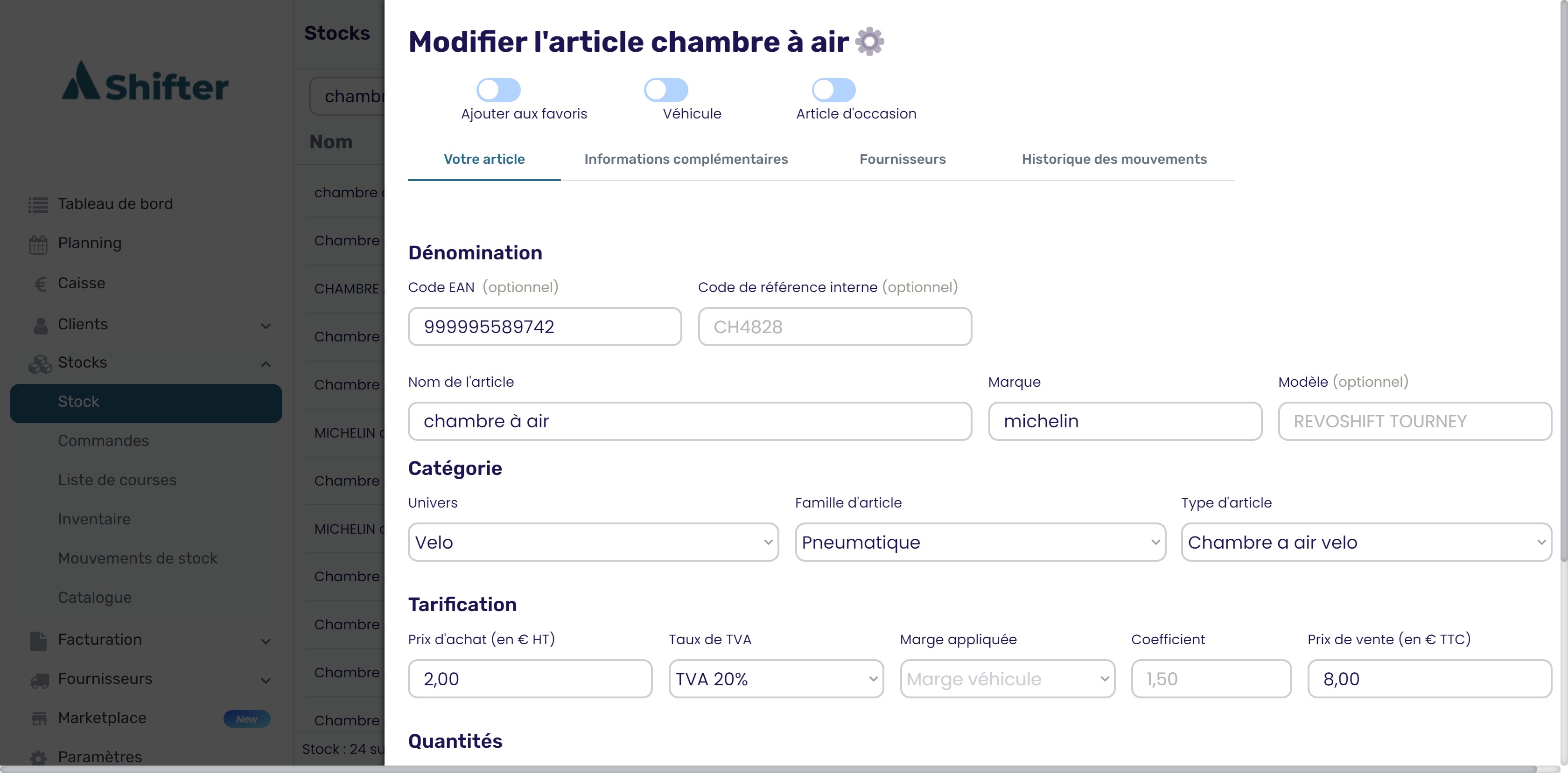This screenshot has width=1568, height=773.
Task: Turn on Article d'occasion switch
Action: tap(833, 90)
